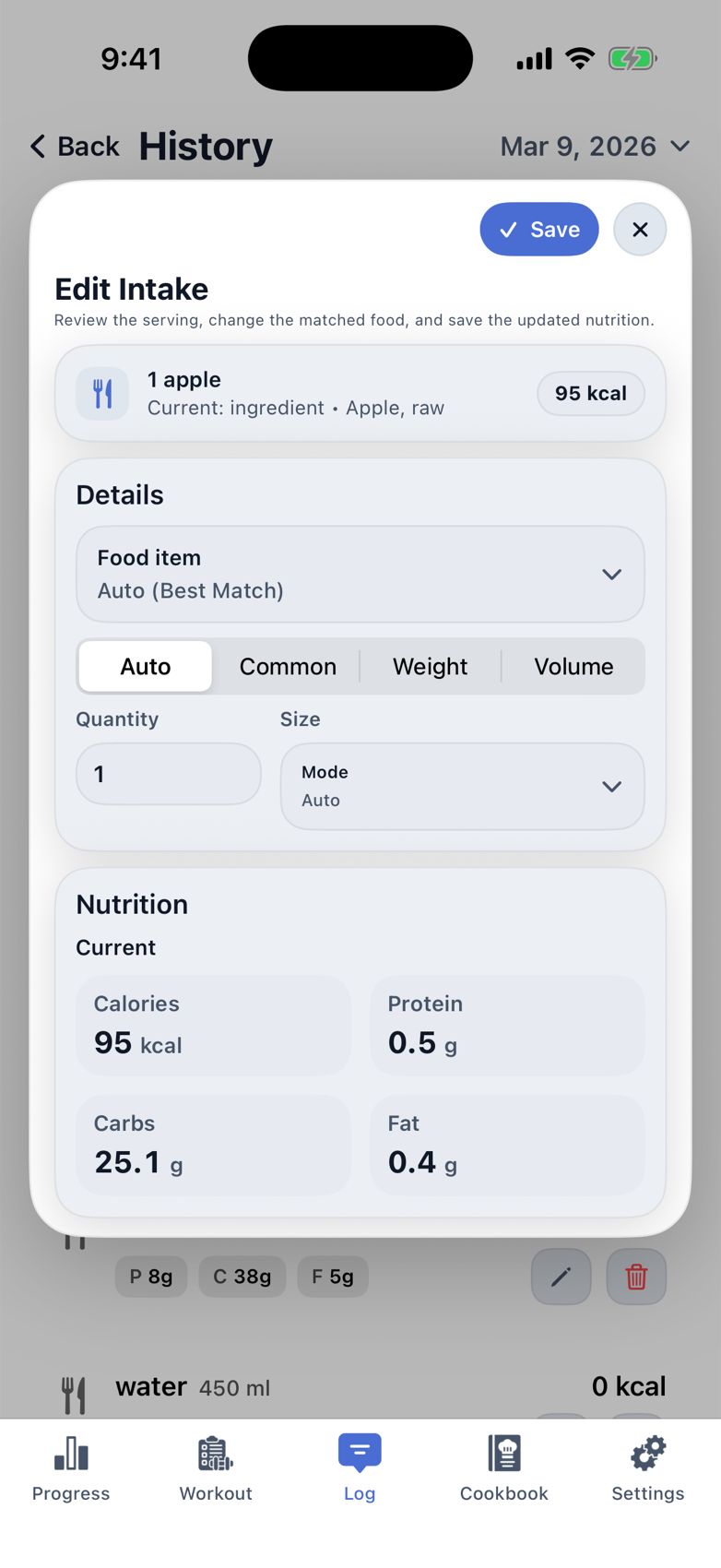Viewport: 721px width, 1568px height.
Task: Focus the Quantity input field
Action: tap(169, 774)
